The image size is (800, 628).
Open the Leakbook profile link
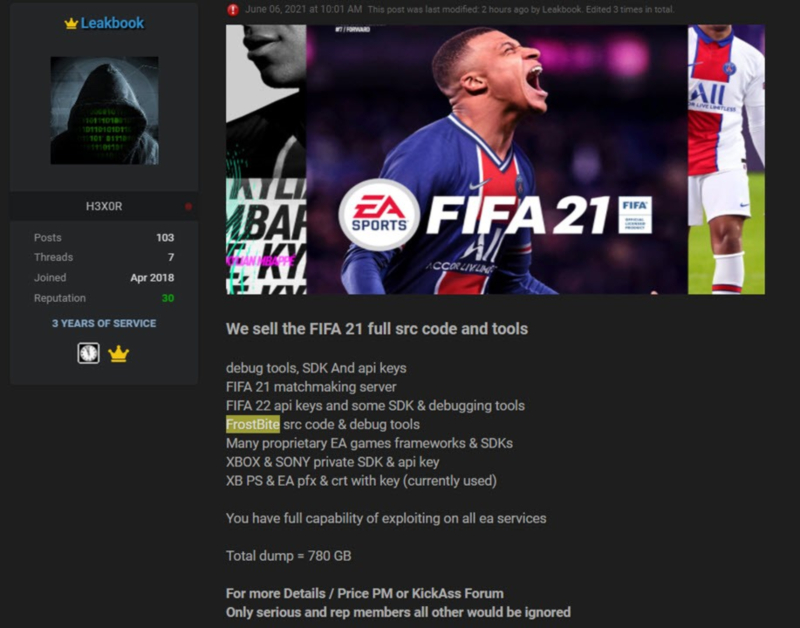click(x=112, y=23)
